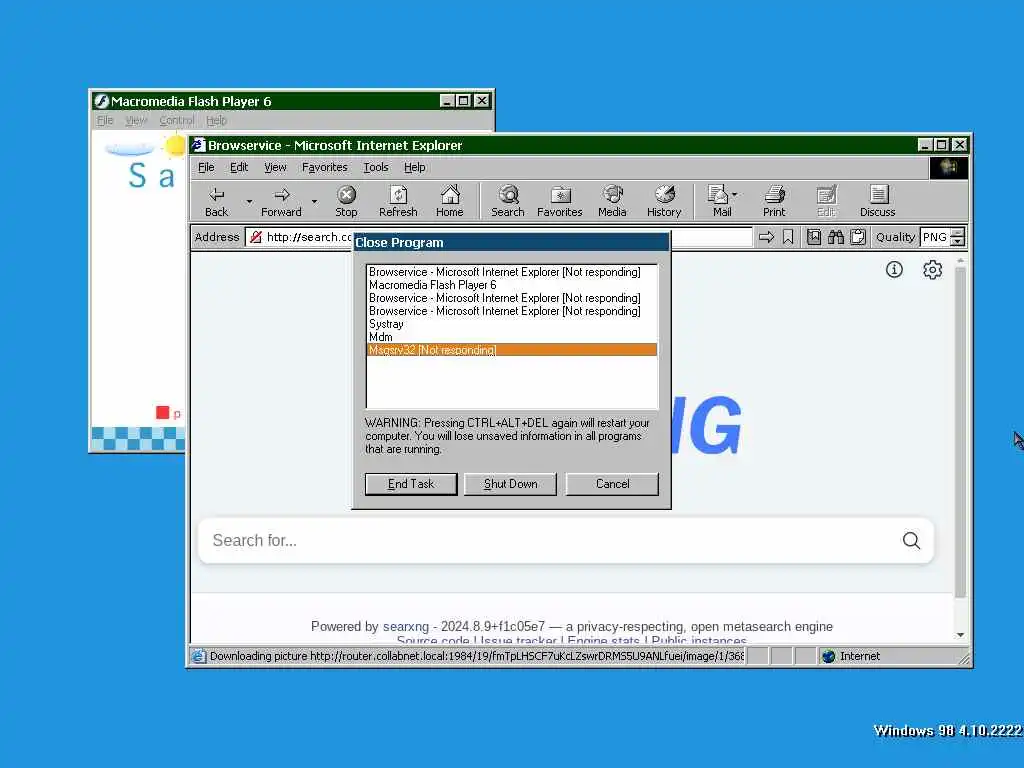Viewport: 1024px width, 768px height.
Task: Click the clipboard icon near Quality
Action: pos(858,237)
